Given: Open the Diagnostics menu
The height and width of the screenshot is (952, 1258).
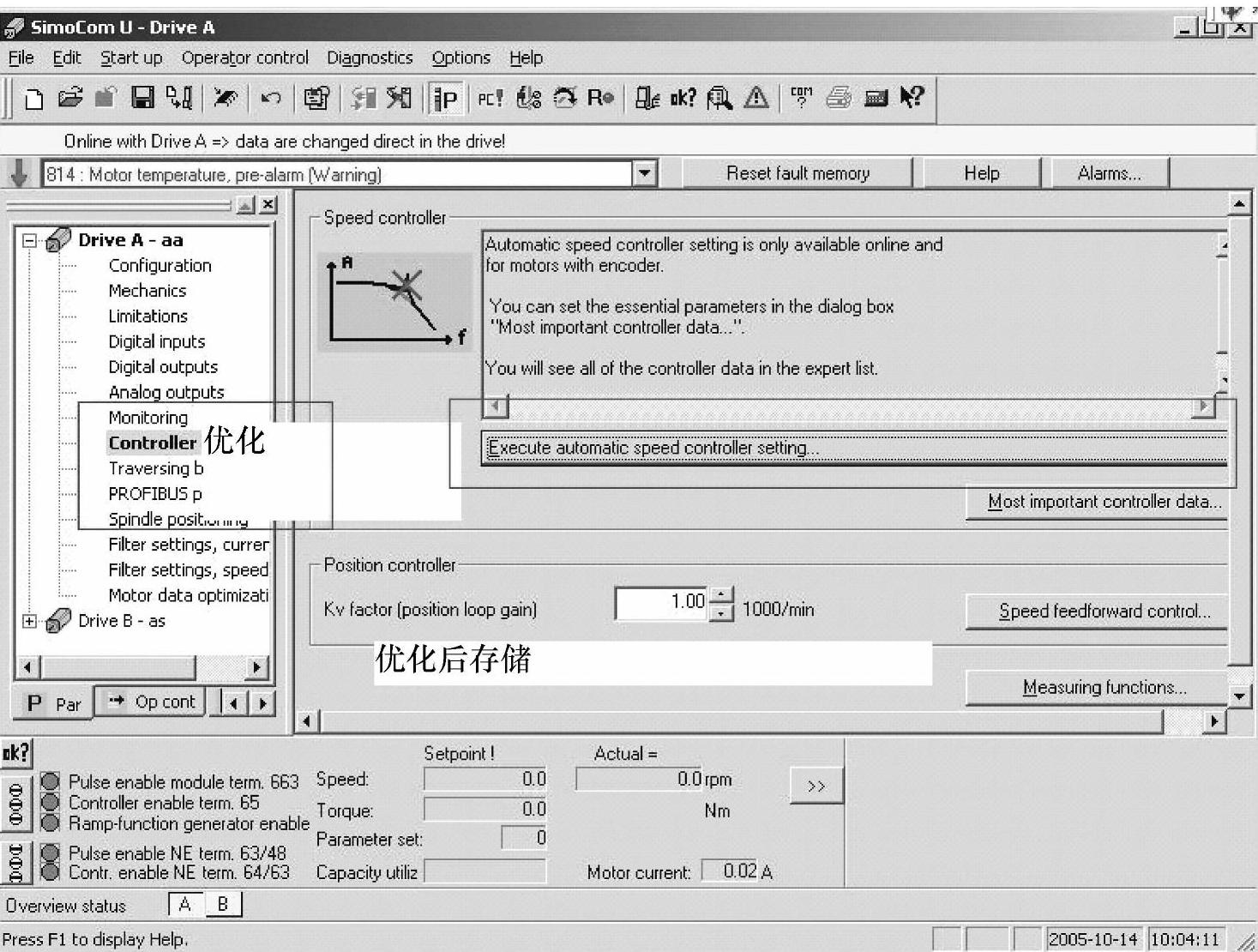Looking at the screenshot, I should point(370,57).
